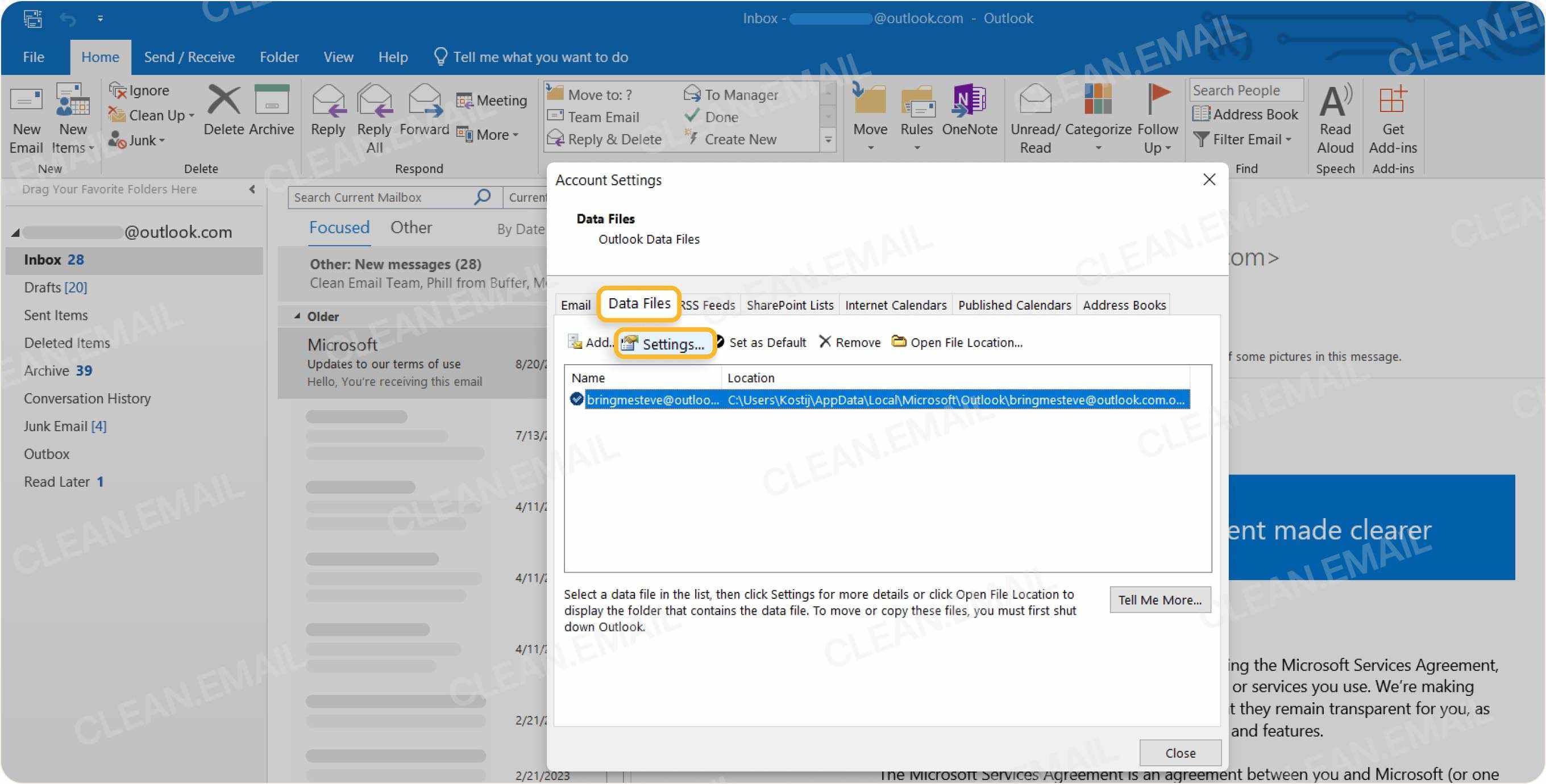Open the New Items dropdown
1546x784 pixels.
coord(72,118)
